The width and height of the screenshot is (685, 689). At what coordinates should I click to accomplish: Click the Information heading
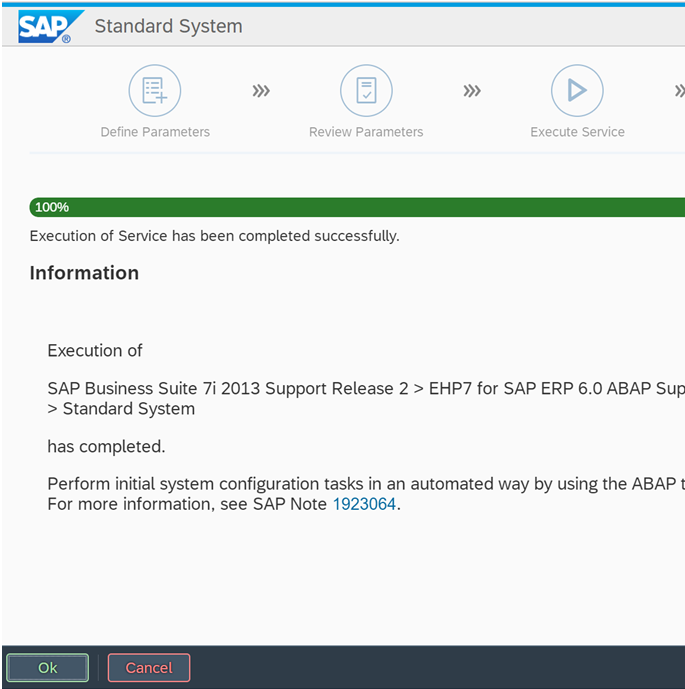[84, 273]
